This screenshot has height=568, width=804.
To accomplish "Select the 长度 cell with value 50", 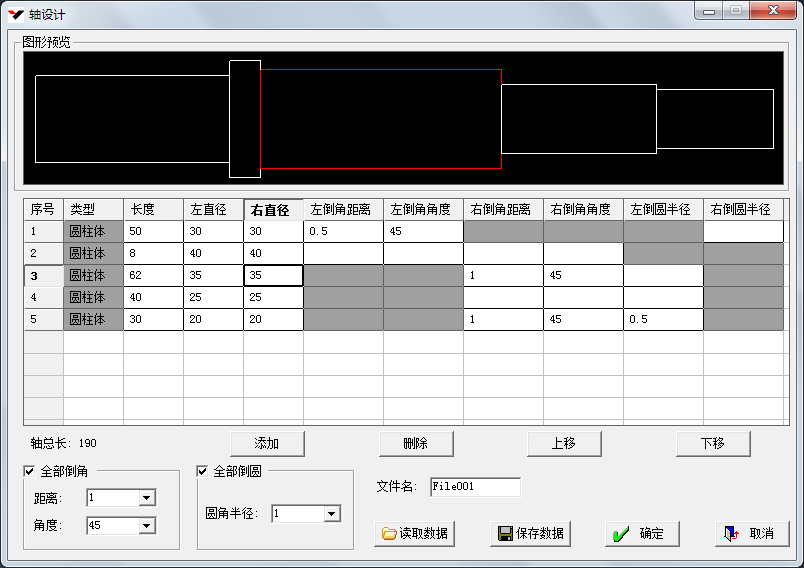I will (153, 232).
